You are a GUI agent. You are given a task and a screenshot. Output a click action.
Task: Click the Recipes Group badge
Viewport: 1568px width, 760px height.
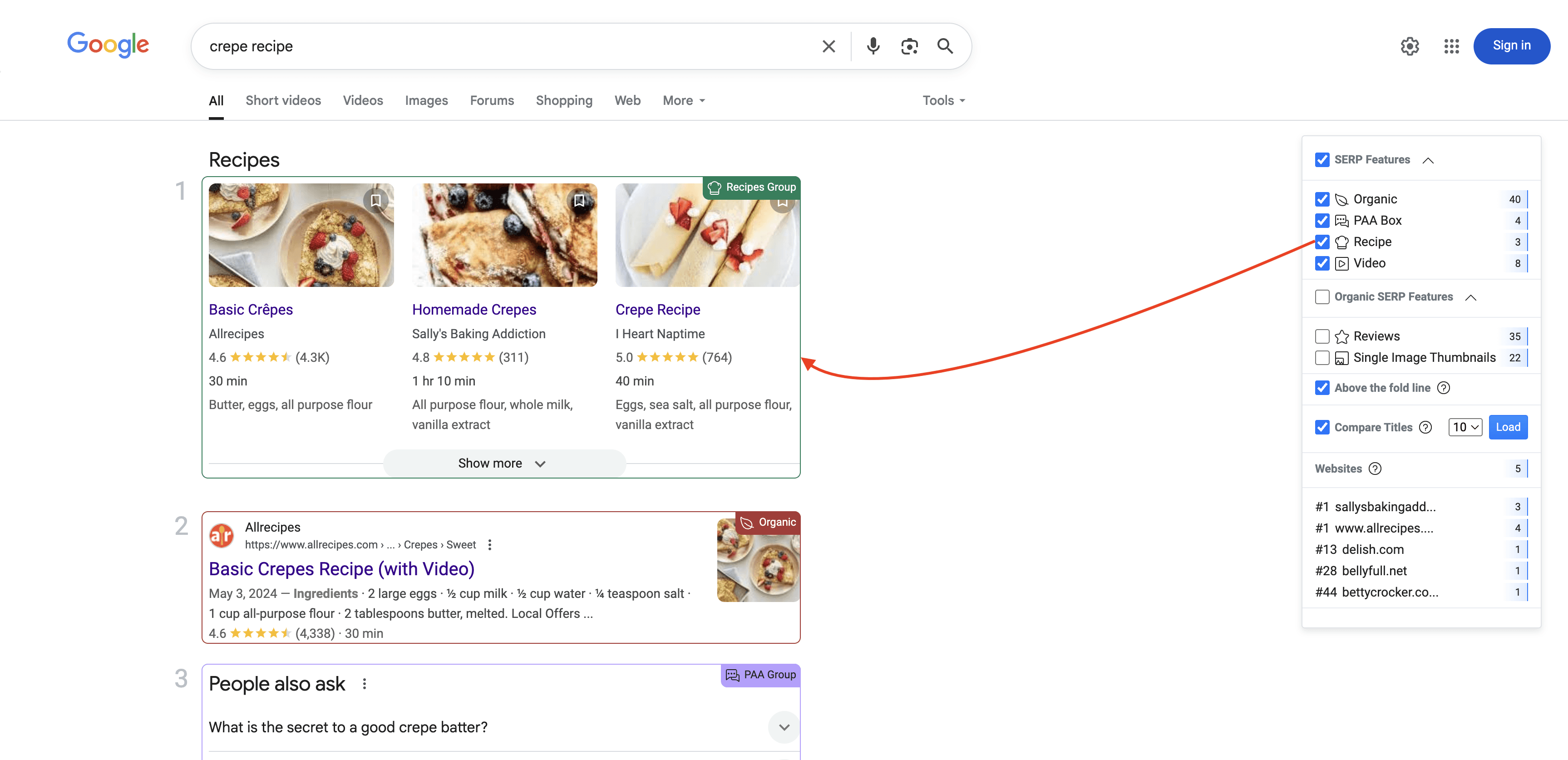[x=752, y=188]
